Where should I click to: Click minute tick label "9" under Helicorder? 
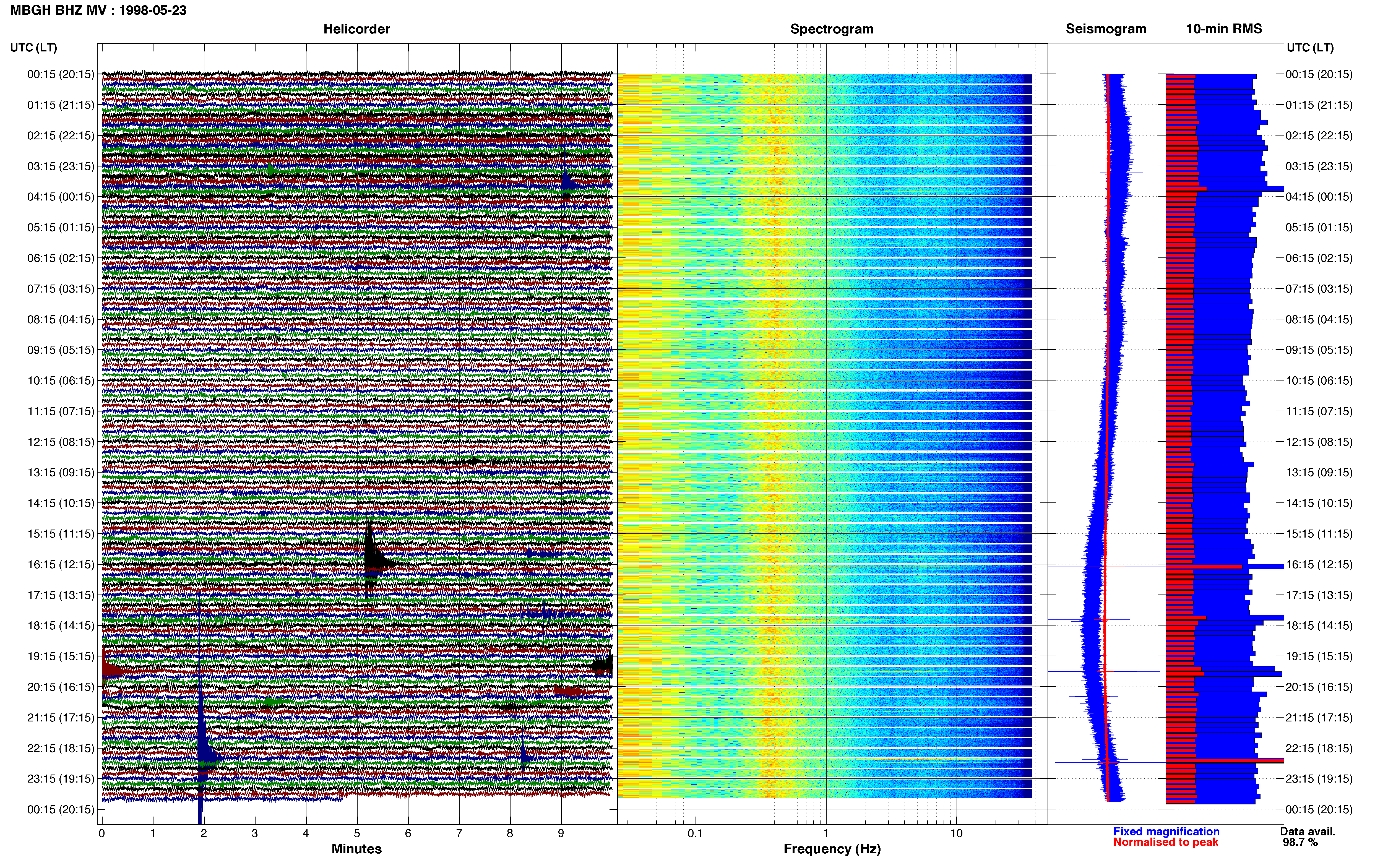point(561,833)
